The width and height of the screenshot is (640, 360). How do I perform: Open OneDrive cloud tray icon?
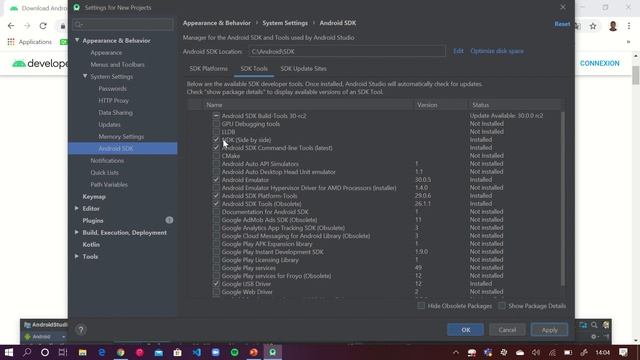point(520,353)
